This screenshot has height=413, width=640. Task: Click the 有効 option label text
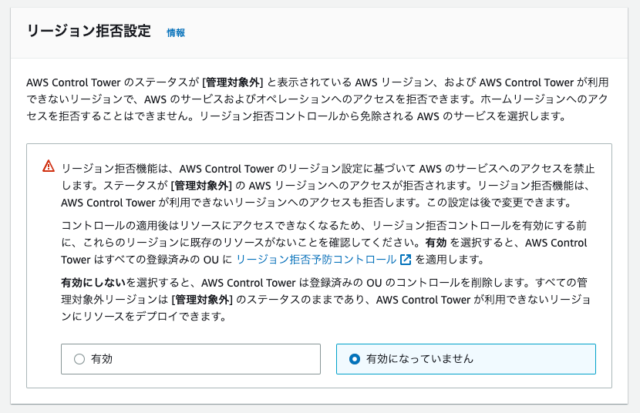click(x=102, y=359)
